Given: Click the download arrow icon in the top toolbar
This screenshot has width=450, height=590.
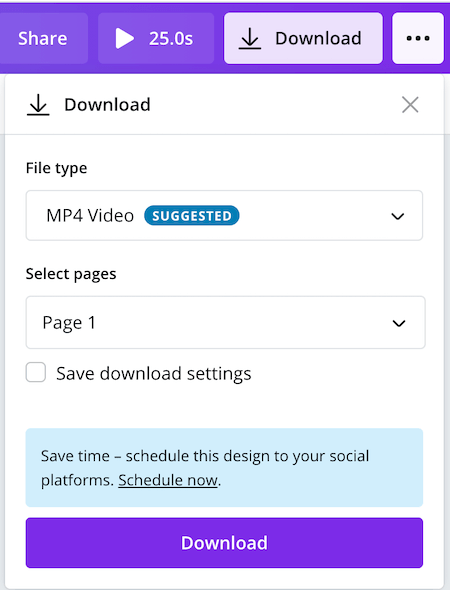Looking at the screenshot, I should click(x=250, y=38).
